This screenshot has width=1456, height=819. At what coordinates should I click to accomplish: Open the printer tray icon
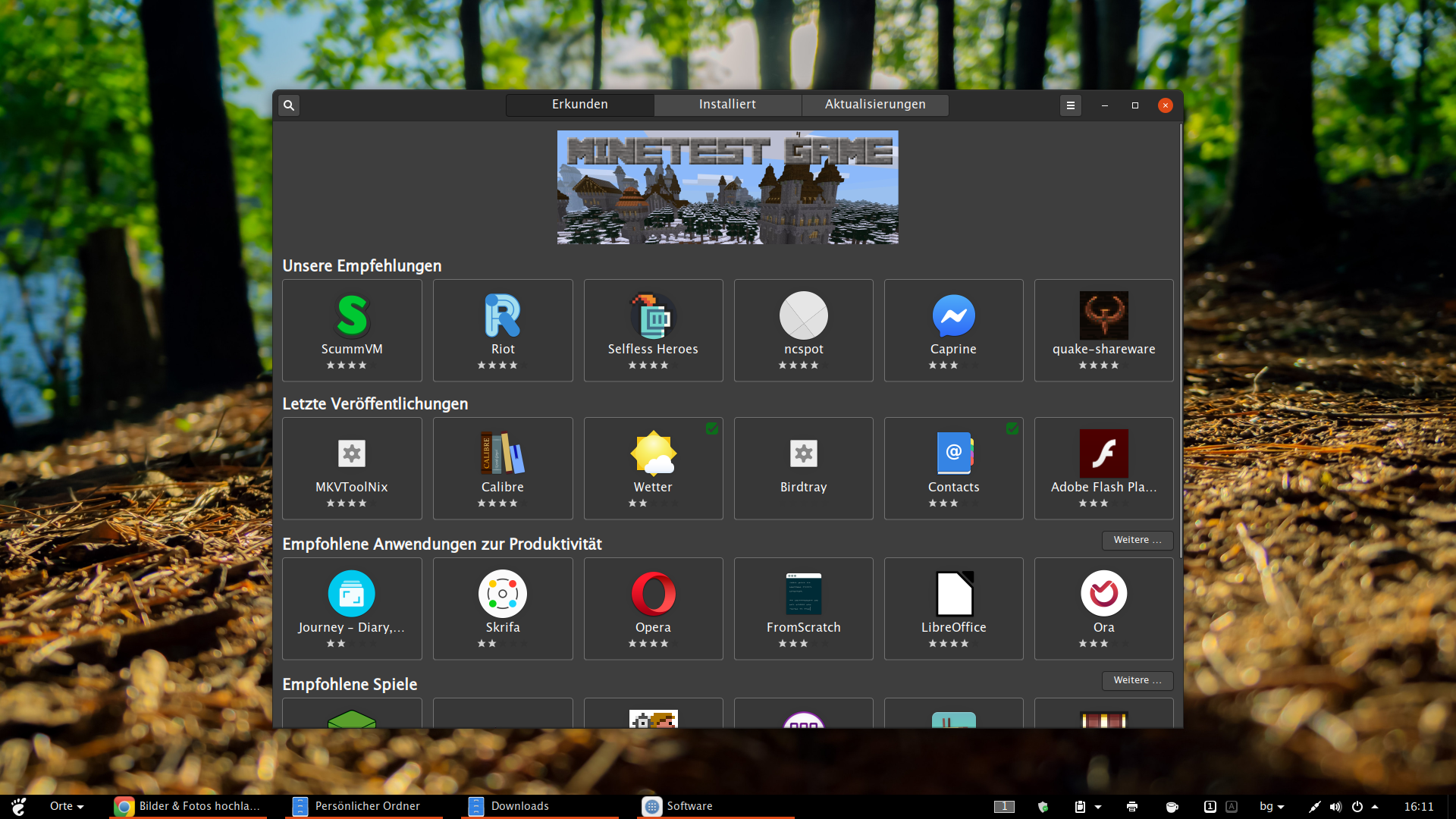click(x=1132, y=807)
